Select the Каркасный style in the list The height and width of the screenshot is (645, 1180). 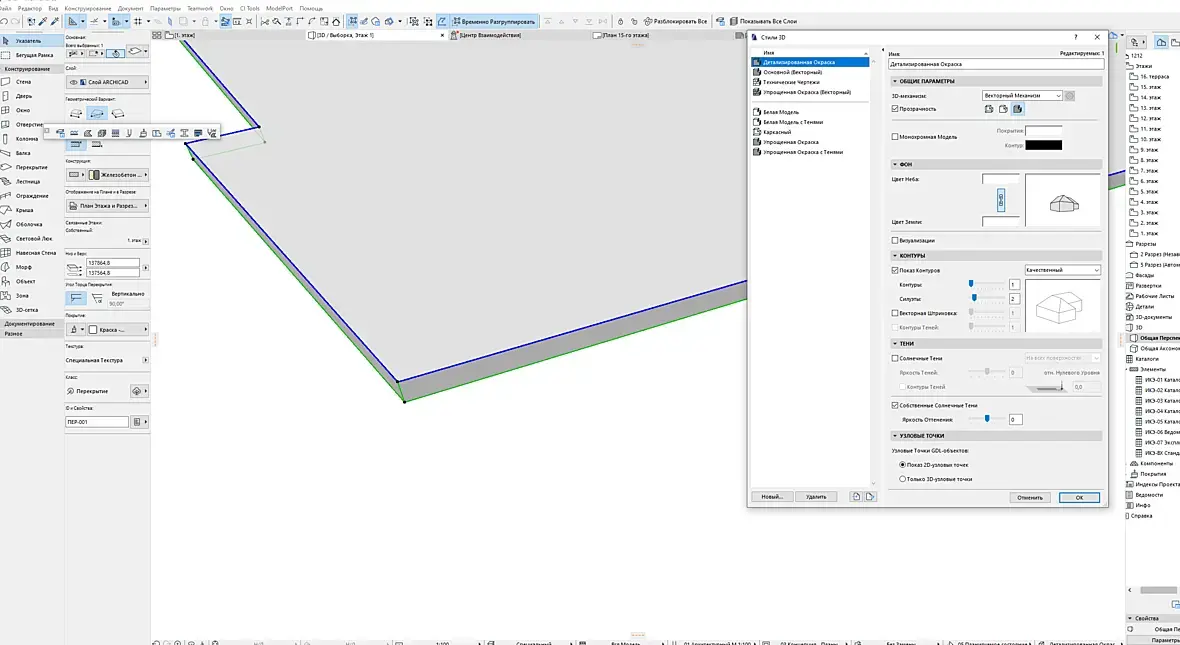click(777, 132)
